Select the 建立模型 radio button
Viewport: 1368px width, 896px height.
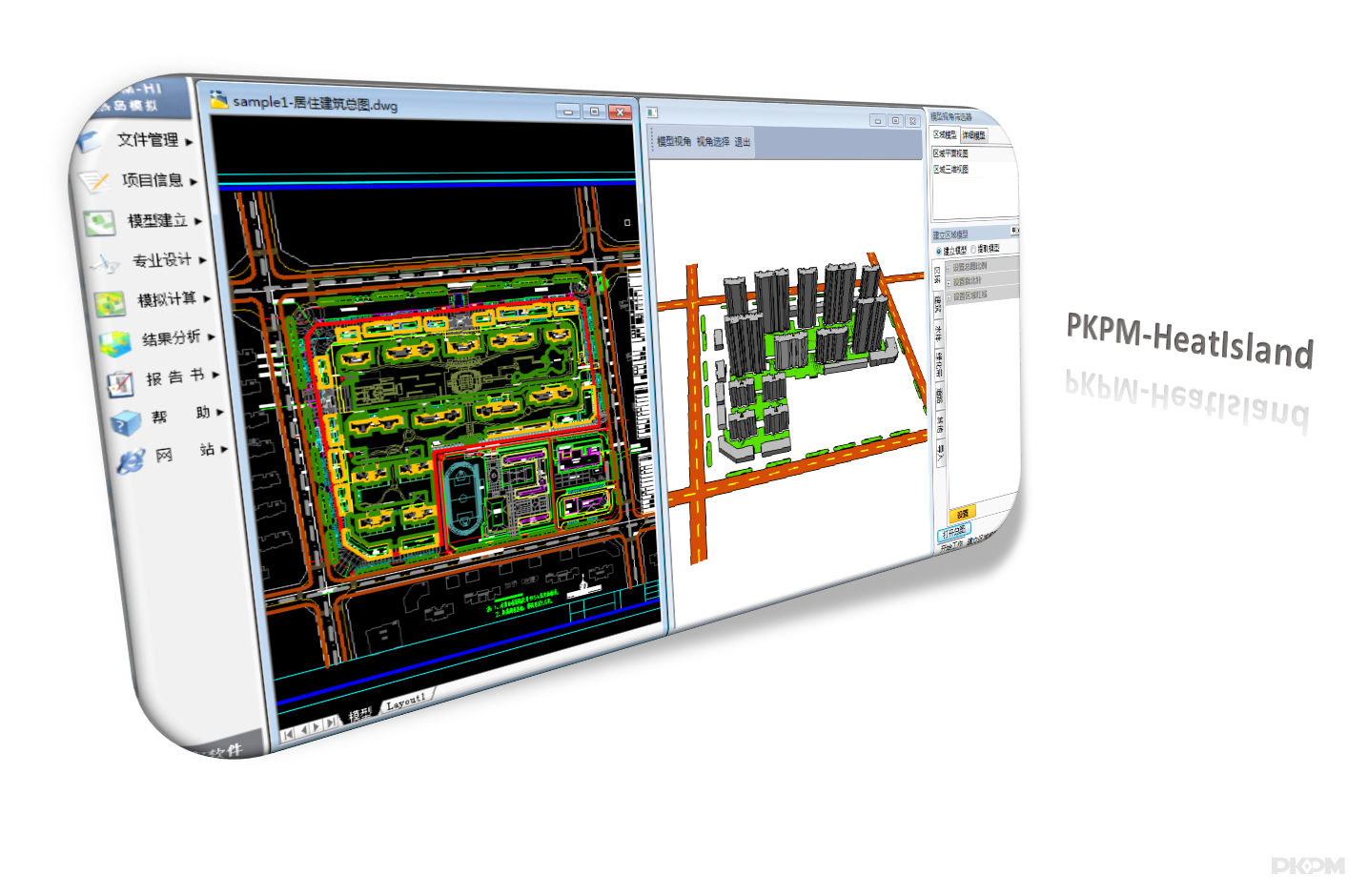click(x=939, y=251)
